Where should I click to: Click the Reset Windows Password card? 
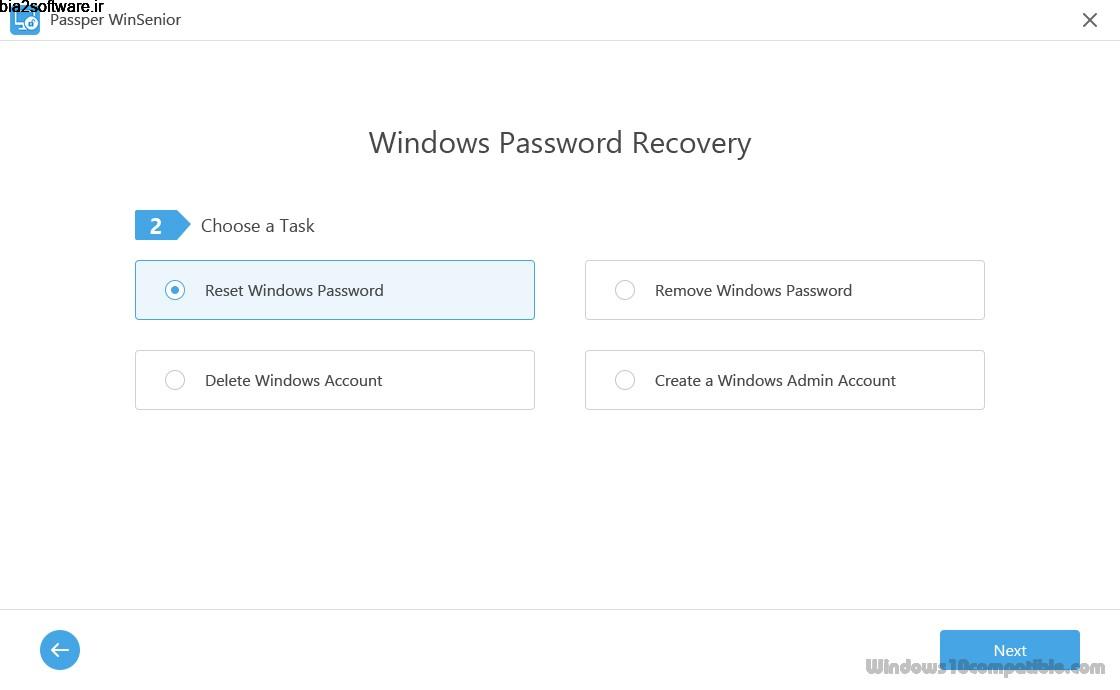point(334,290)
